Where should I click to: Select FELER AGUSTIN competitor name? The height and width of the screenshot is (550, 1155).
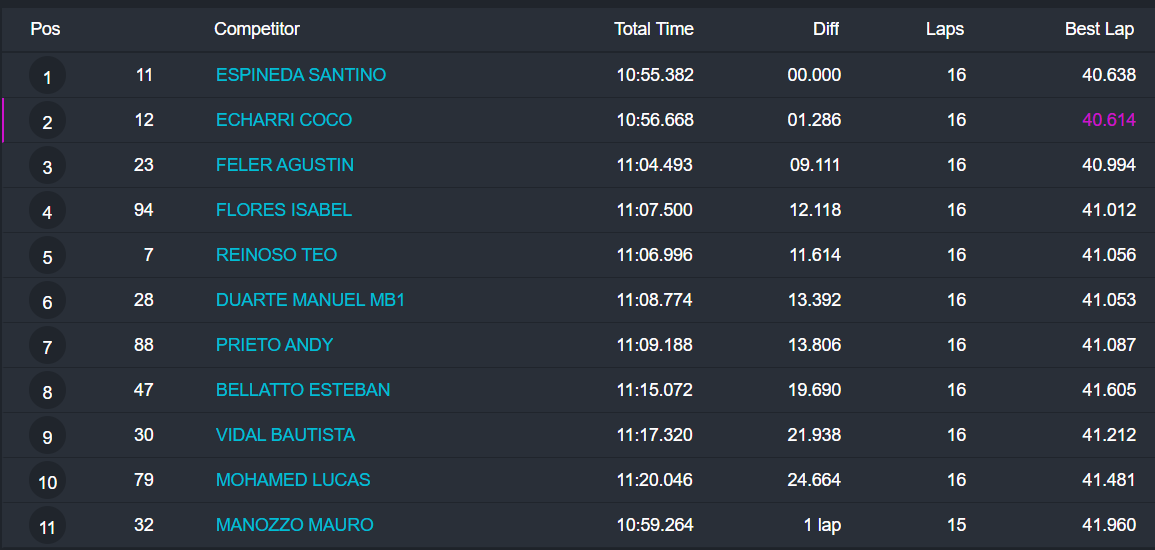[284, 165]
